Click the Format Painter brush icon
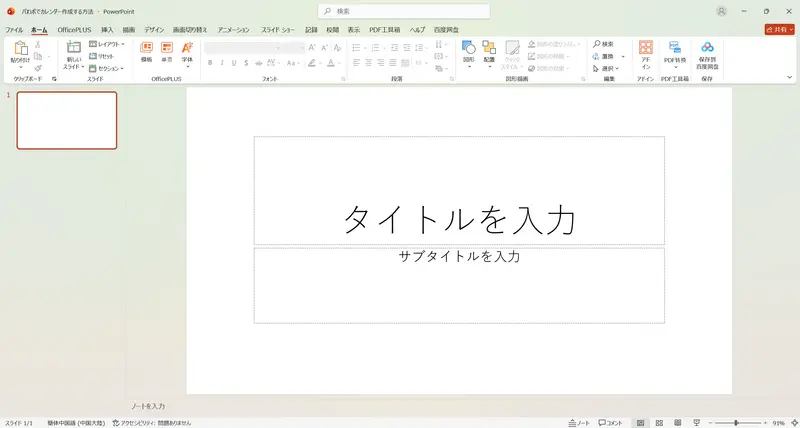800x428 pixels. 38,68
